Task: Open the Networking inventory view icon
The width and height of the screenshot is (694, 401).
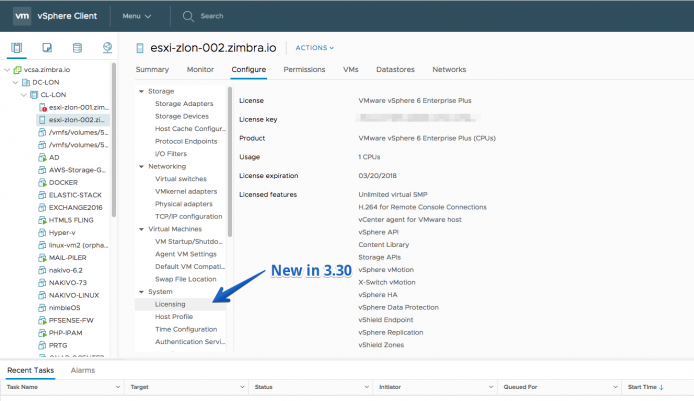Action: coord(107,47)
